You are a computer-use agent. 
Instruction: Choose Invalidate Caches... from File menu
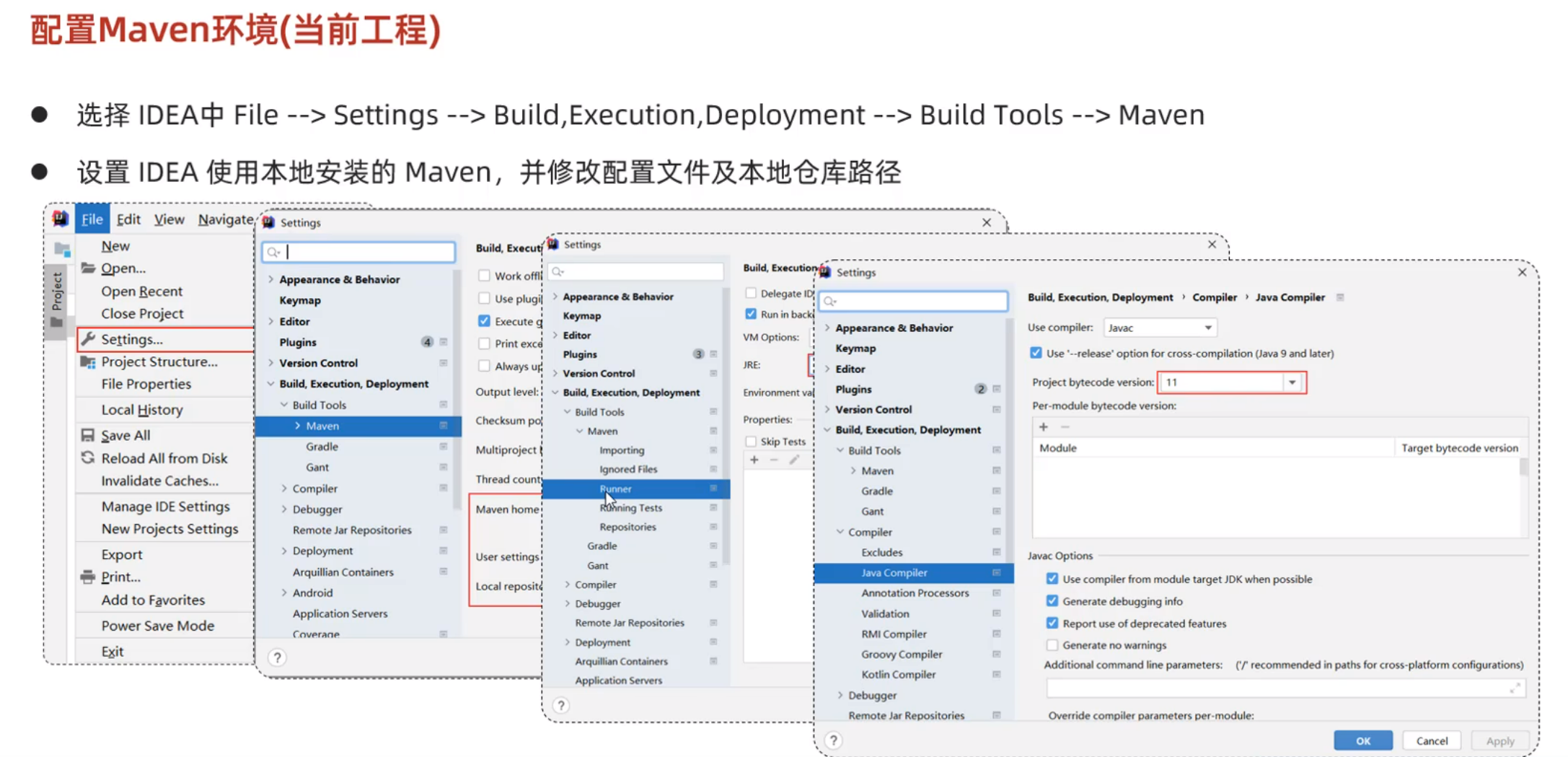coord(159,481)
